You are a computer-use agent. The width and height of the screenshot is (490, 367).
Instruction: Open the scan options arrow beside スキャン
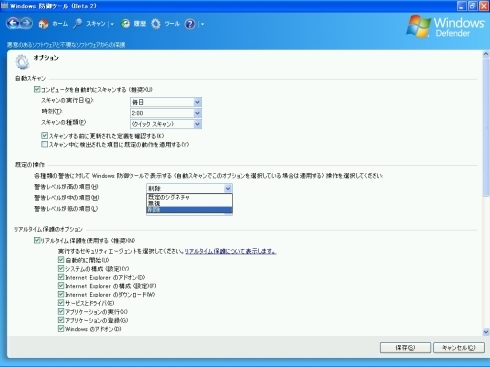coord(112,24)
